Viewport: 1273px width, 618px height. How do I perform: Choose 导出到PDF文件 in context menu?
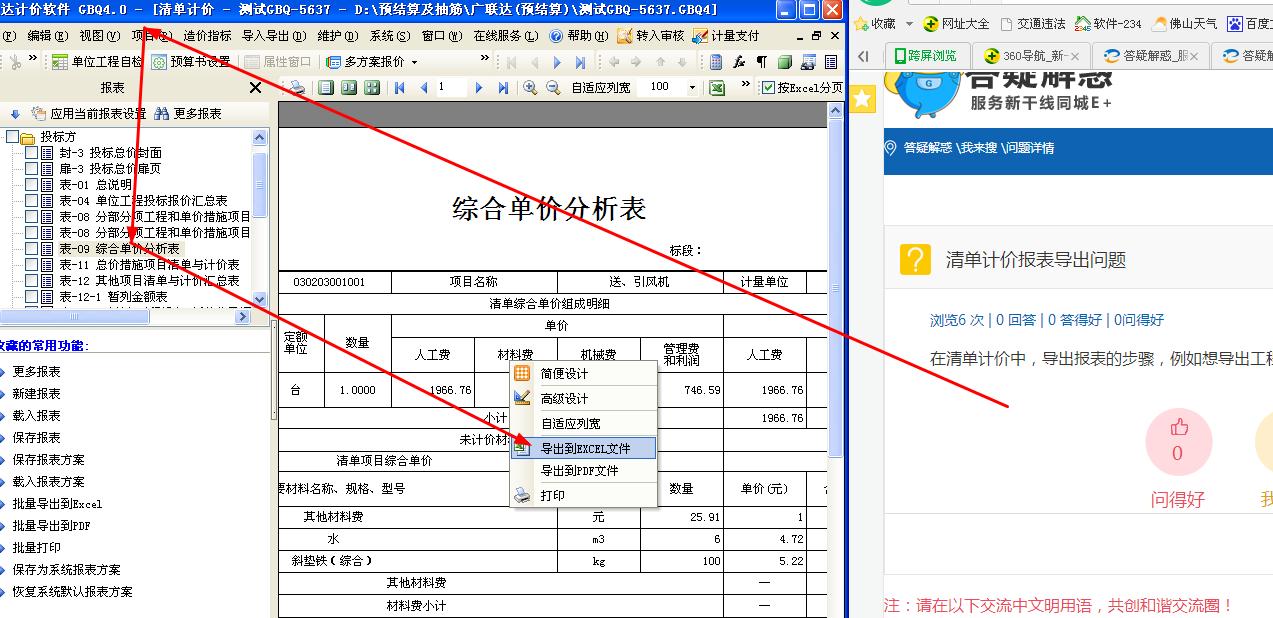(x=584, y=471)
